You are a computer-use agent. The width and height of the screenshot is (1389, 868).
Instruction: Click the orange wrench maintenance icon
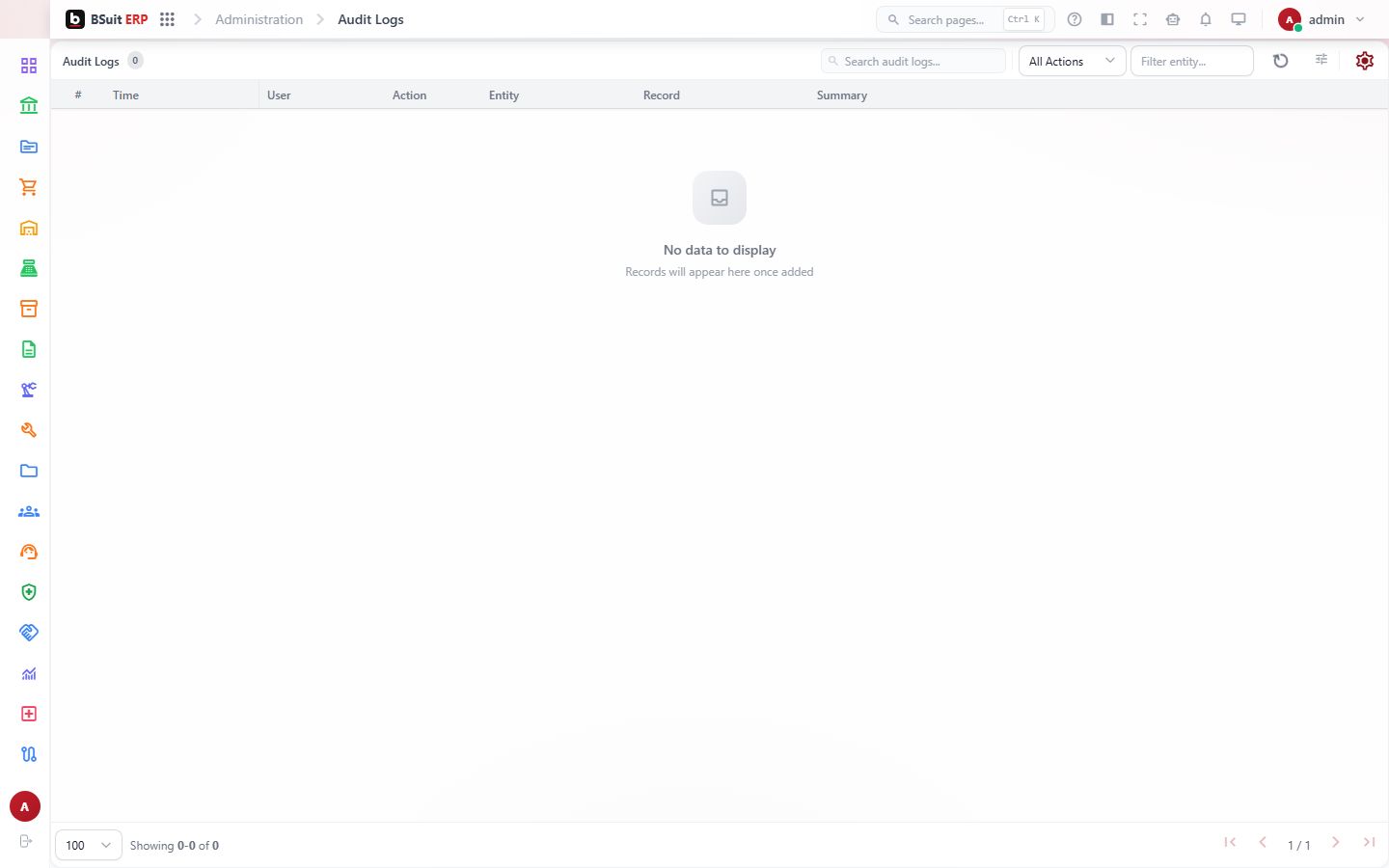29,430
